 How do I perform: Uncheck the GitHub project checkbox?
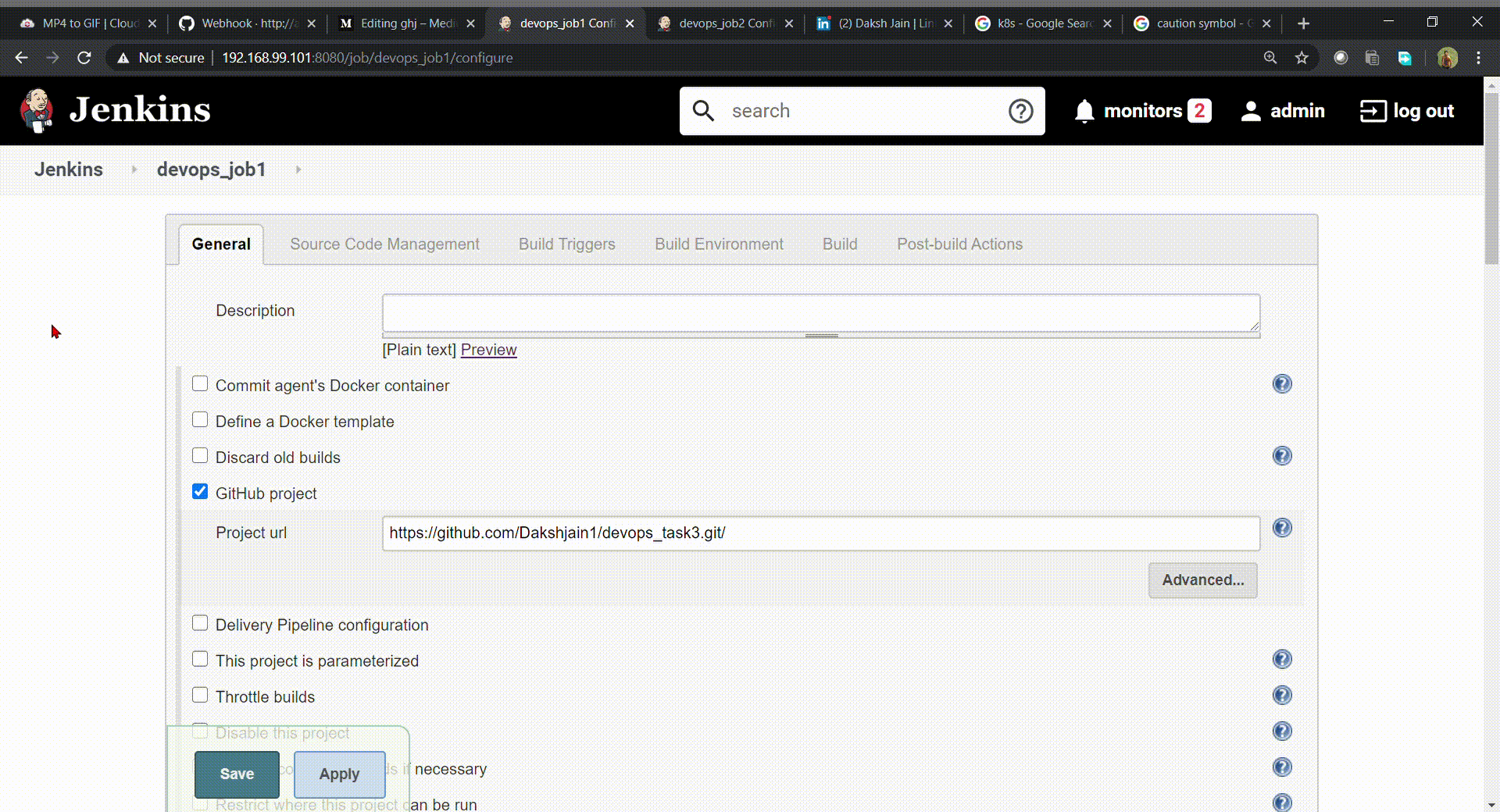click(200, 492)
